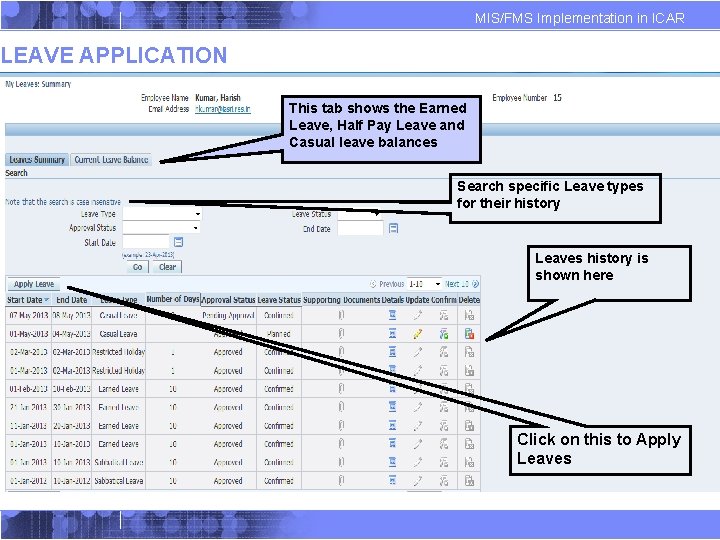
Task: Focus the Start Date input field
Action: tap(146, 242)
